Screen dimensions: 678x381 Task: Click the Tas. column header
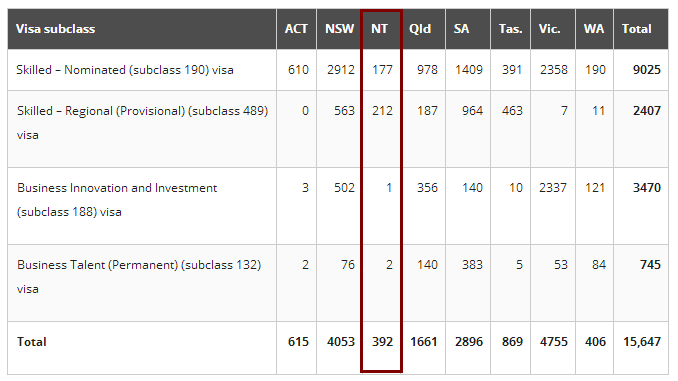[x=511, y=29]
